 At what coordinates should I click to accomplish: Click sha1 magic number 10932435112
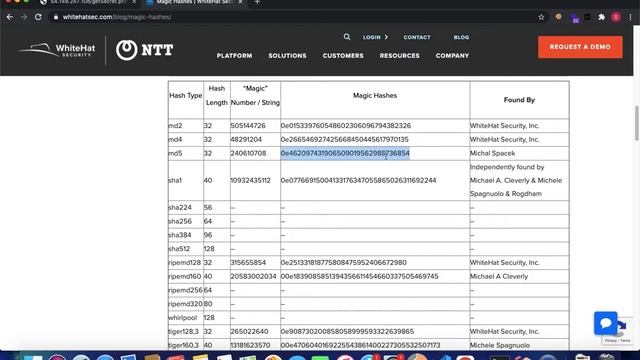pyautogui.click(x=251, y=180)
